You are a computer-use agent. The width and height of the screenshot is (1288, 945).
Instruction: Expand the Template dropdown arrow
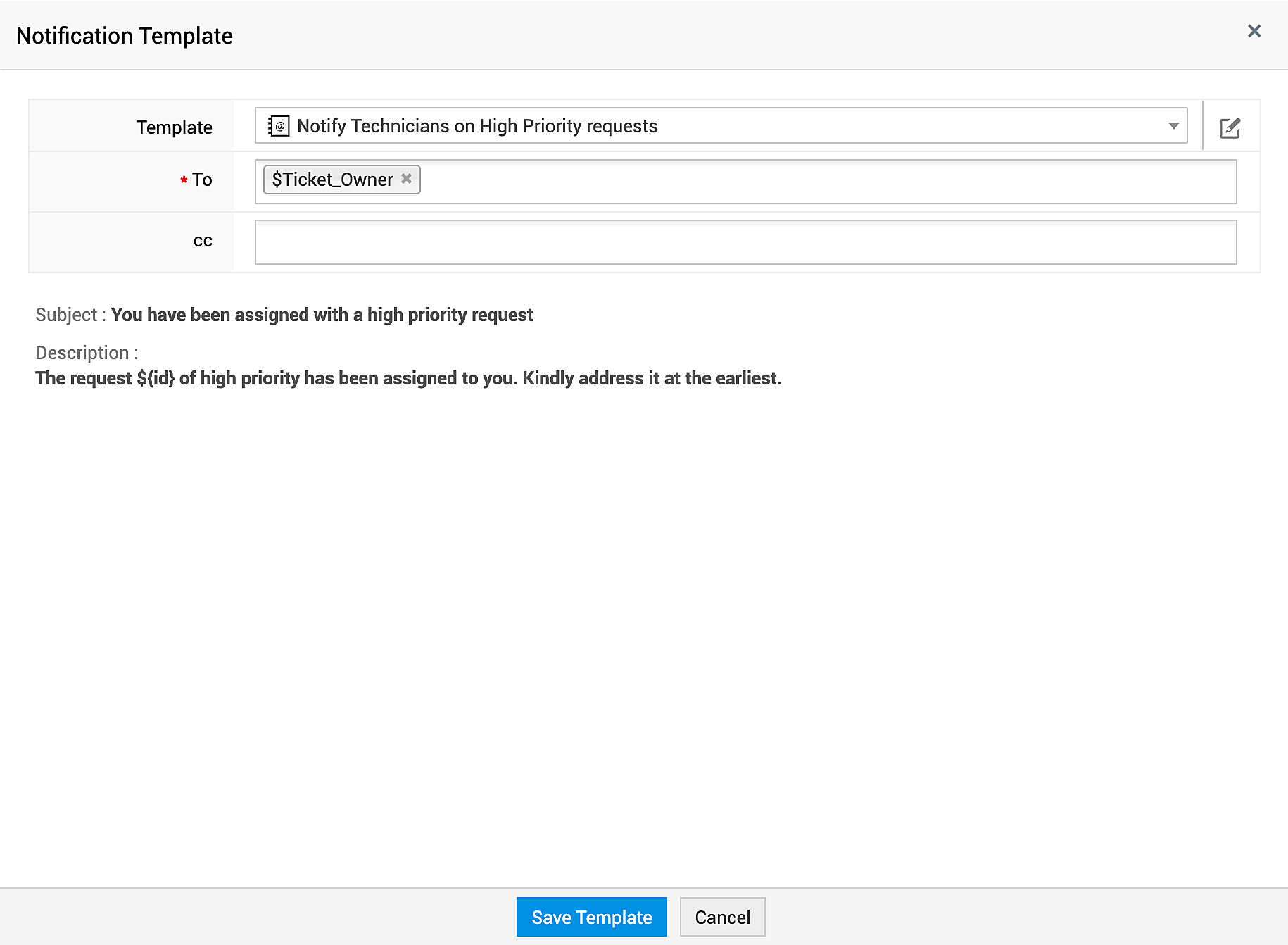tap(1173, 126)
